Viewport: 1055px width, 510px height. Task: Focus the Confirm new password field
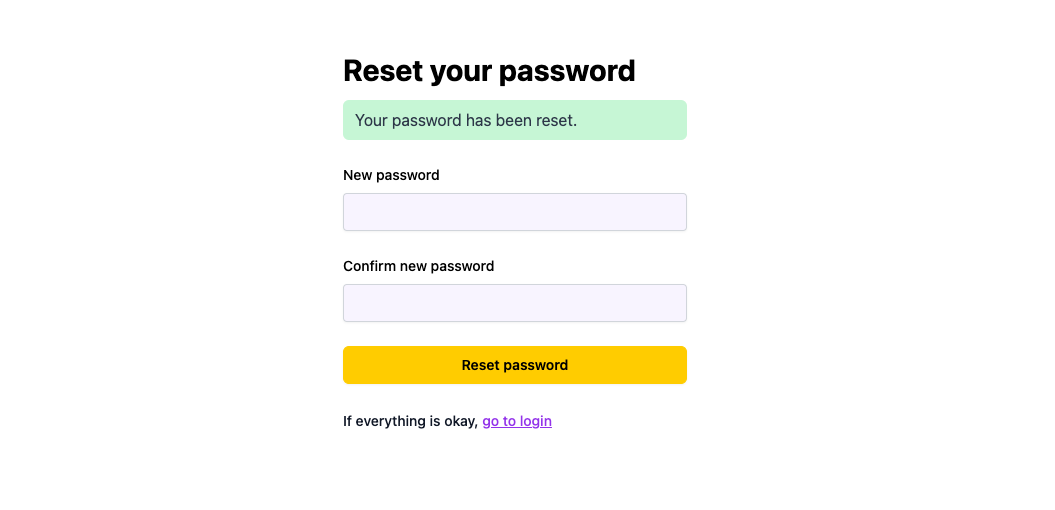coord(514,303)
